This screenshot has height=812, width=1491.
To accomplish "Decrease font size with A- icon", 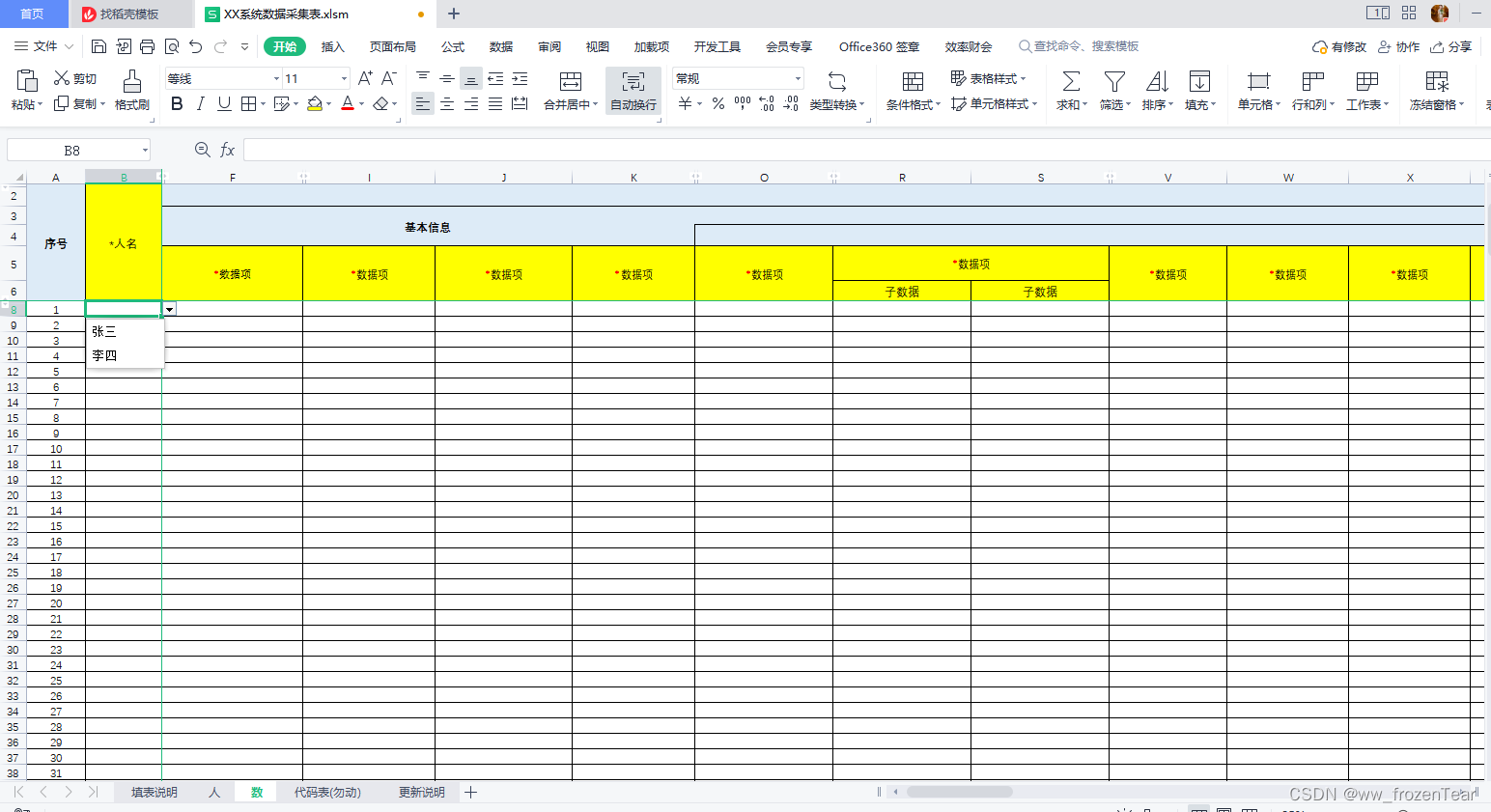I will pos(388,78).
